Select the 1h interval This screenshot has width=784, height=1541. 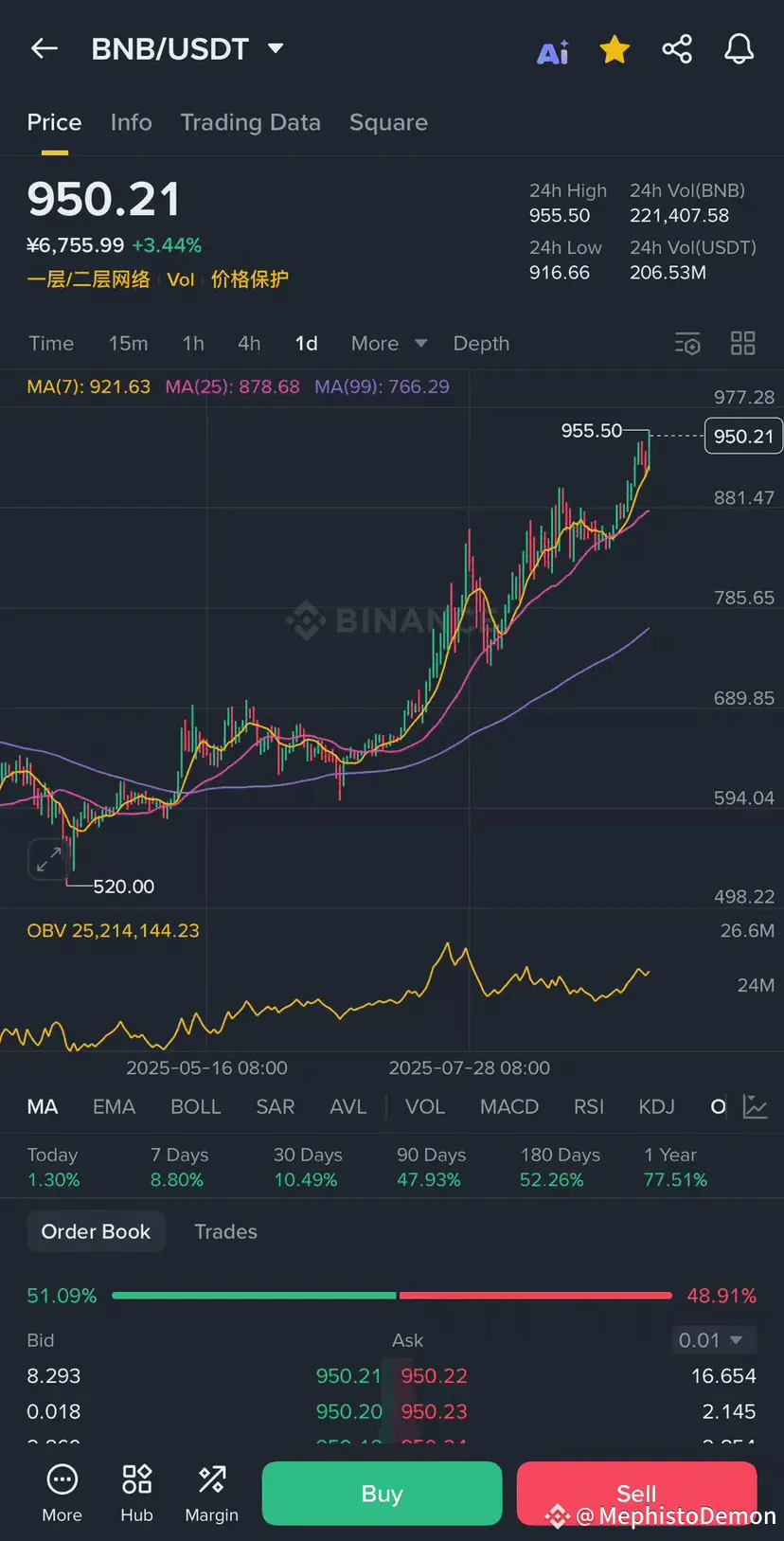(x=193, y=343)
